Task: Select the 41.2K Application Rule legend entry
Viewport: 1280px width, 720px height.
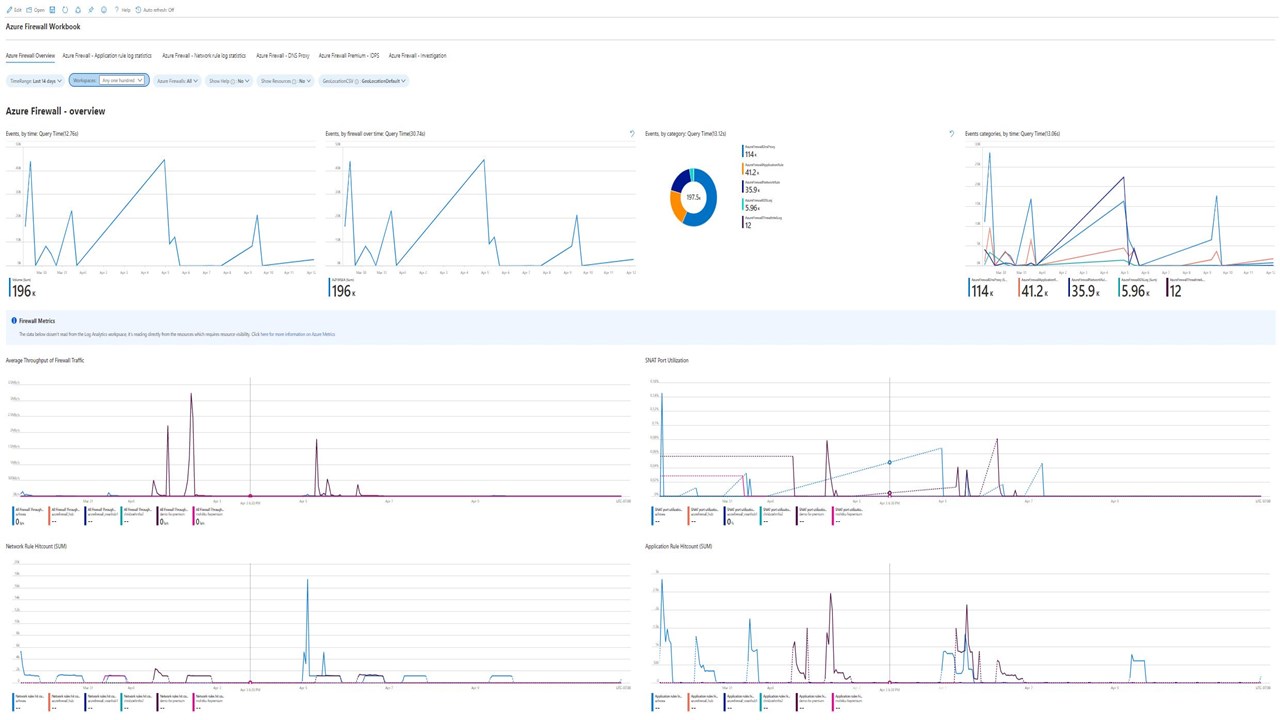Action: point(762,169)
